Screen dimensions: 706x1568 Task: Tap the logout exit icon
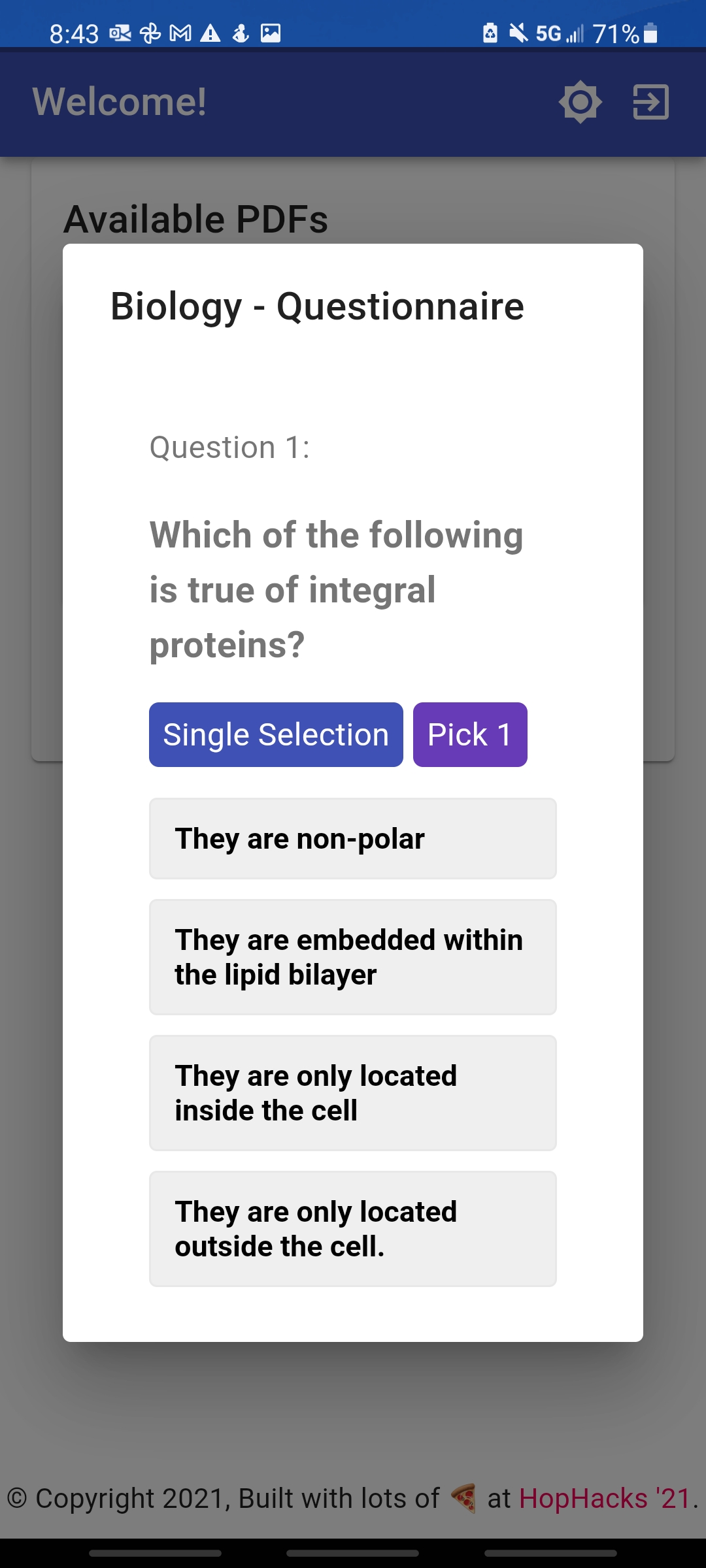coord(650,102)
